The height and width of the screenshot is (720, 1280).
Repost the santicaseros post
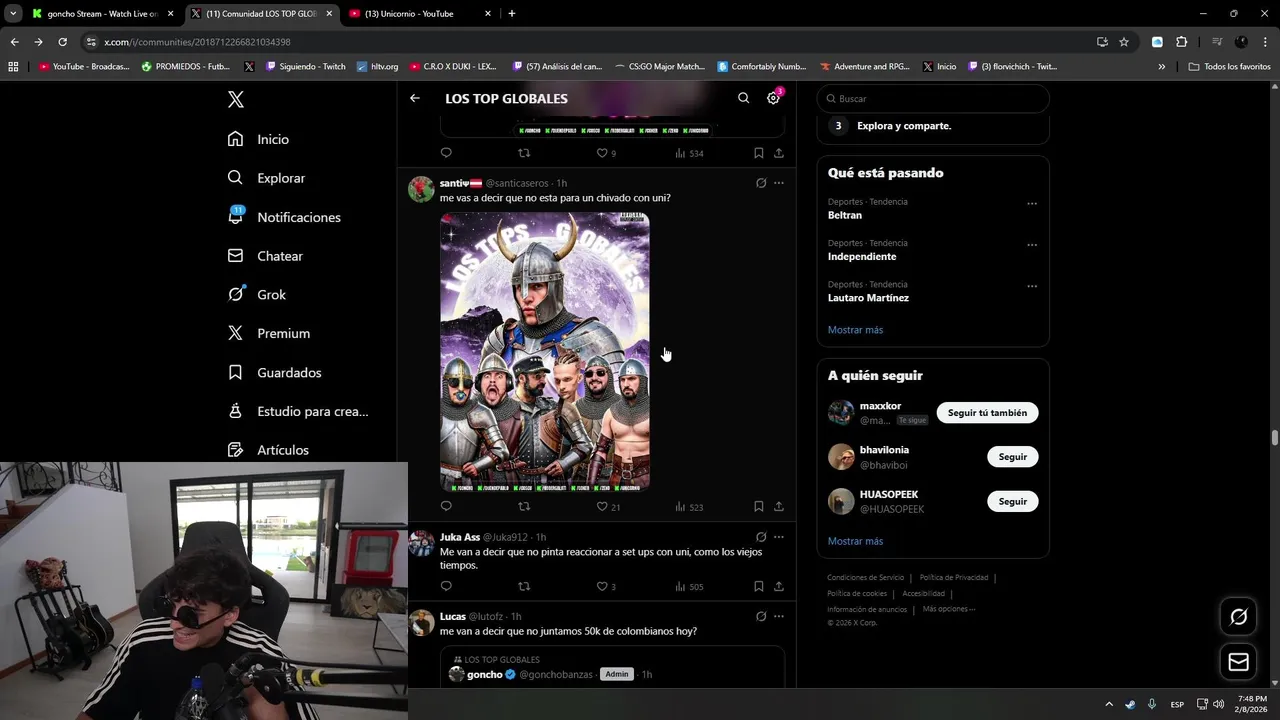pyautogui.click(x=524, y=506)
